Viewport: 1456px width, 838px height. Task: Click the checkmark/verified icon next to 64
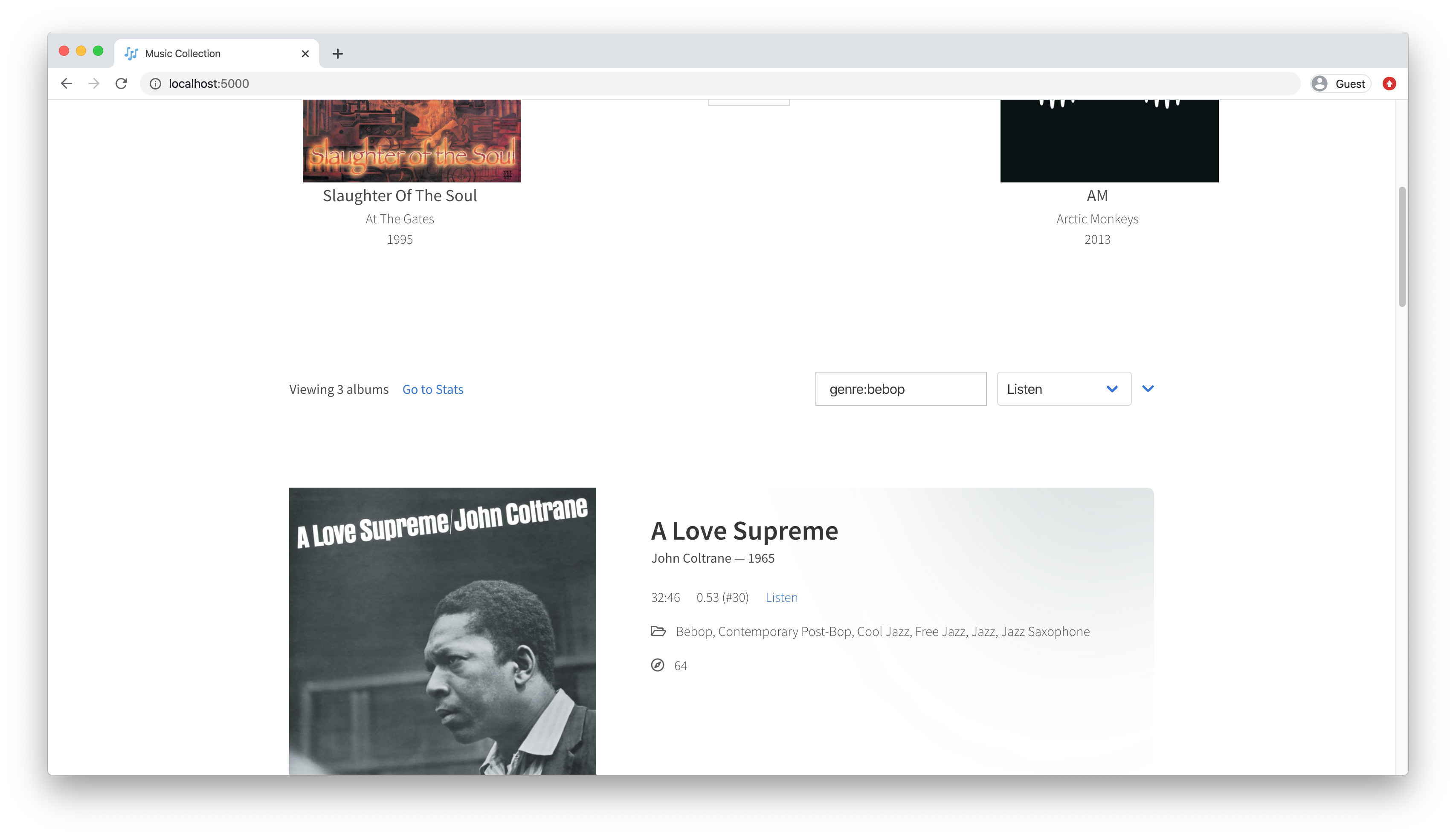657,664
